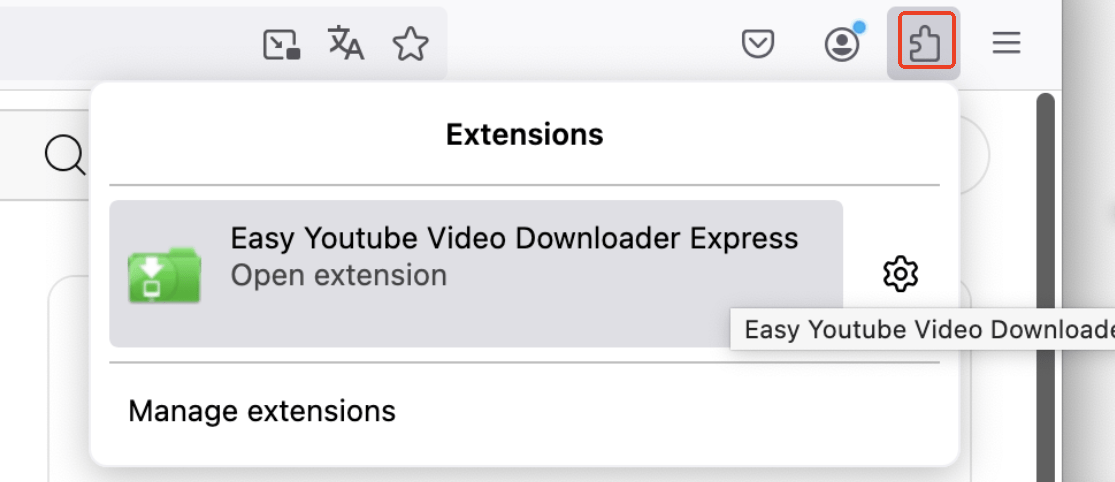
Task: Click the Extensions panel heading
Action: (x=524, y=134)
